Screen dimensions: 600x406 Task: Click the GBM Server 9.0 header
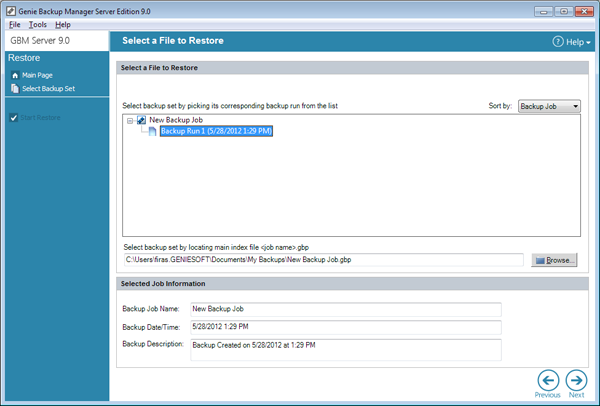pyautogui.click(x=40, y=41)
